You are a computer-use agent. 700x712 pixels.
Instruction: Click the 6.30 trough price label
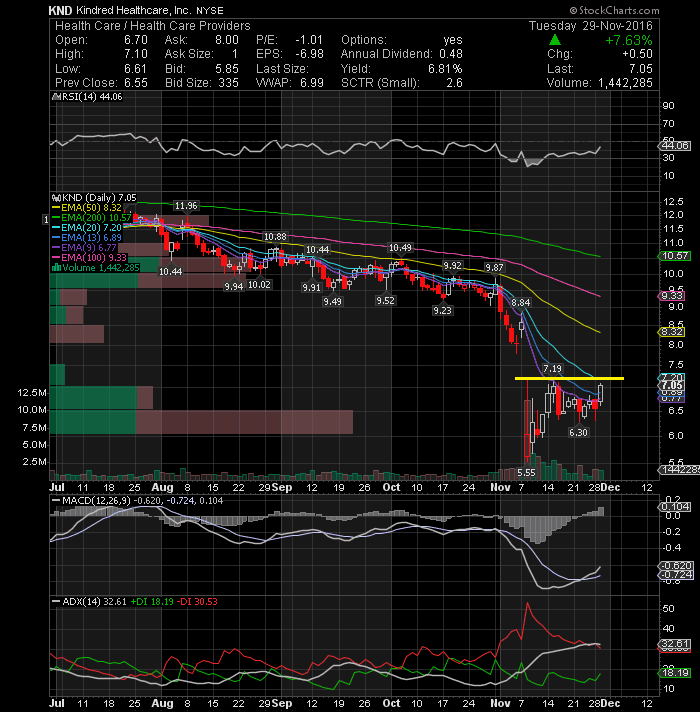click(578, 432)
